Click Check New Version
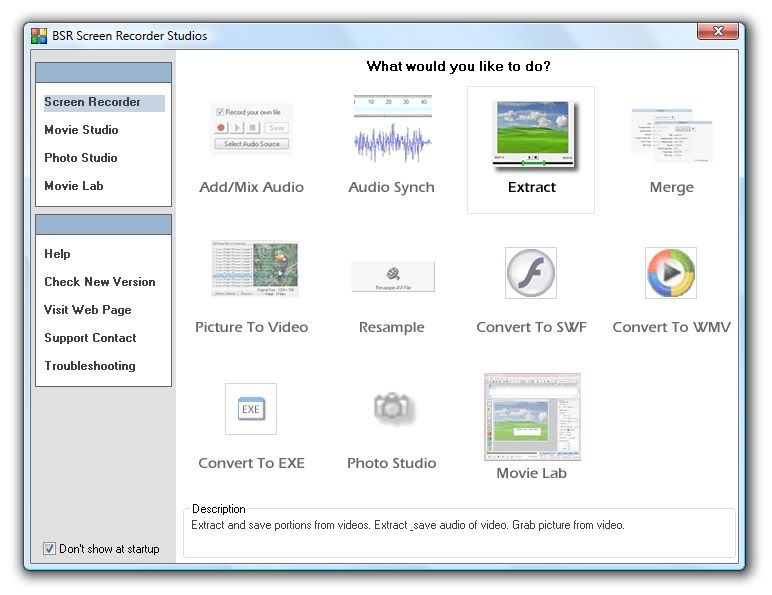Viewport: 772px width, 595px height. (x=100, y=282)
